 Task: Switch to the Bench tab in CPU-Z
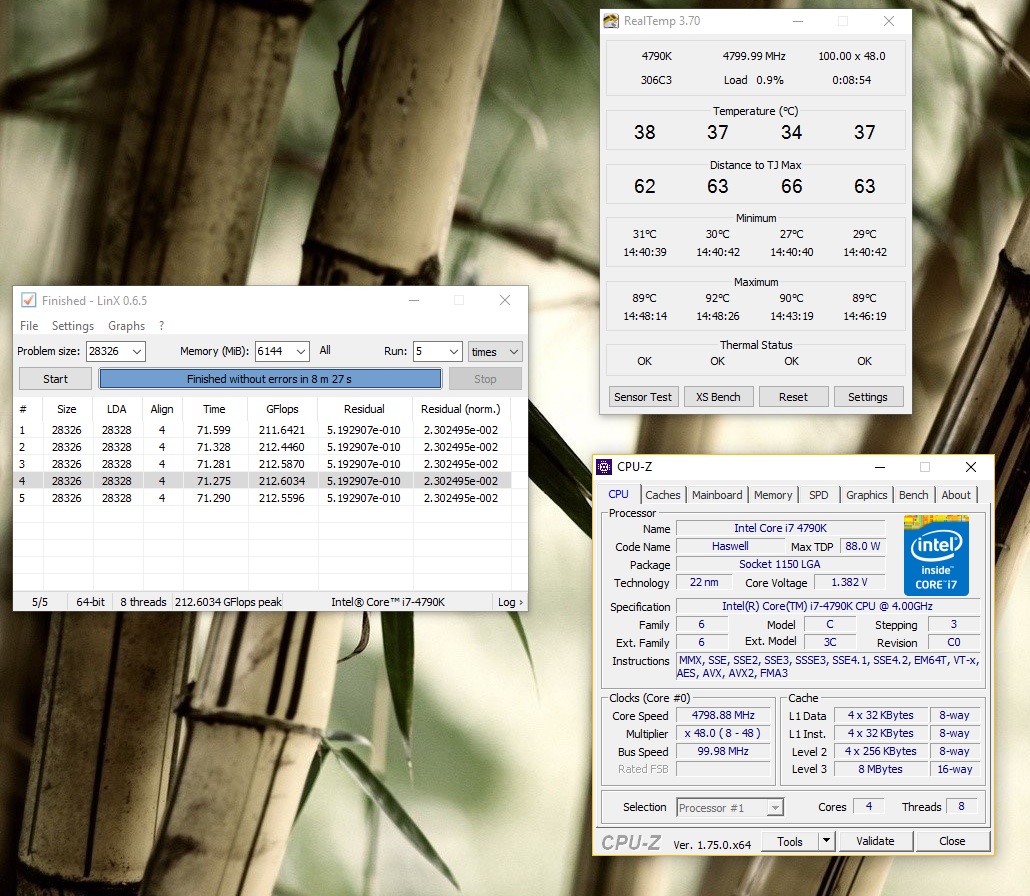[914, 495]
